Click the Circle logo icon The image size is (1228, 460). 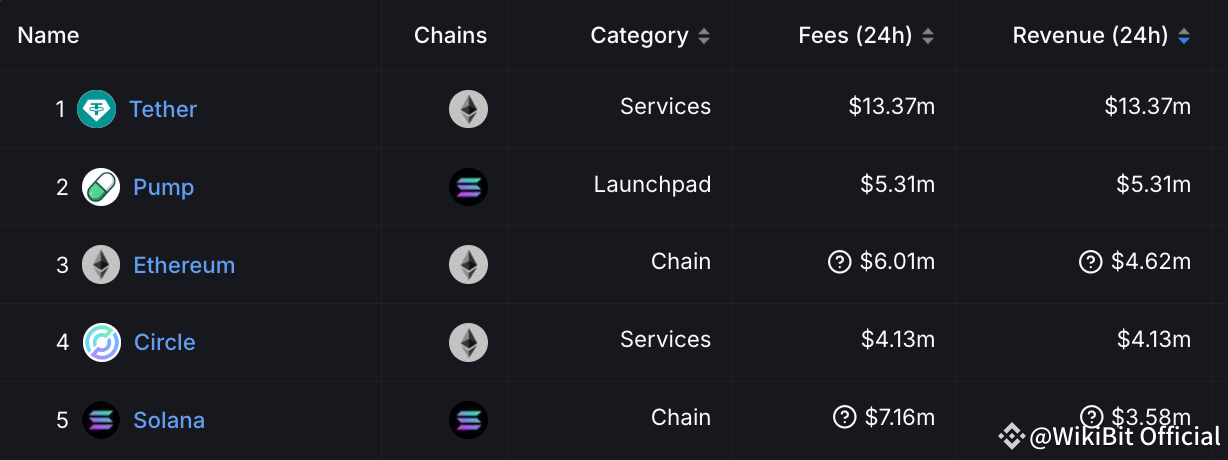pyautogui.click(x=101, y=342)
